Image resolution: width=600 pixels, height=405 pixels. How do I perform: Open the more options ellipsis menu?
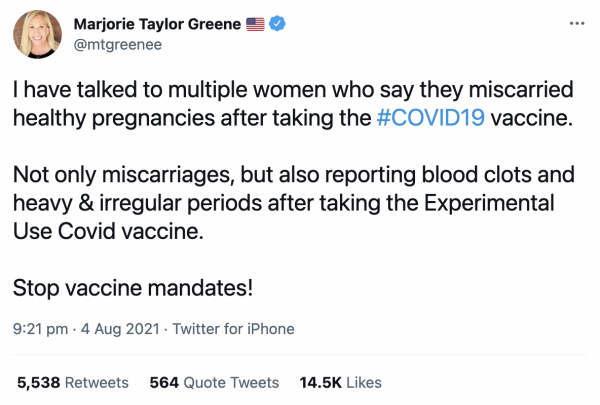click(x=575, y=23)
